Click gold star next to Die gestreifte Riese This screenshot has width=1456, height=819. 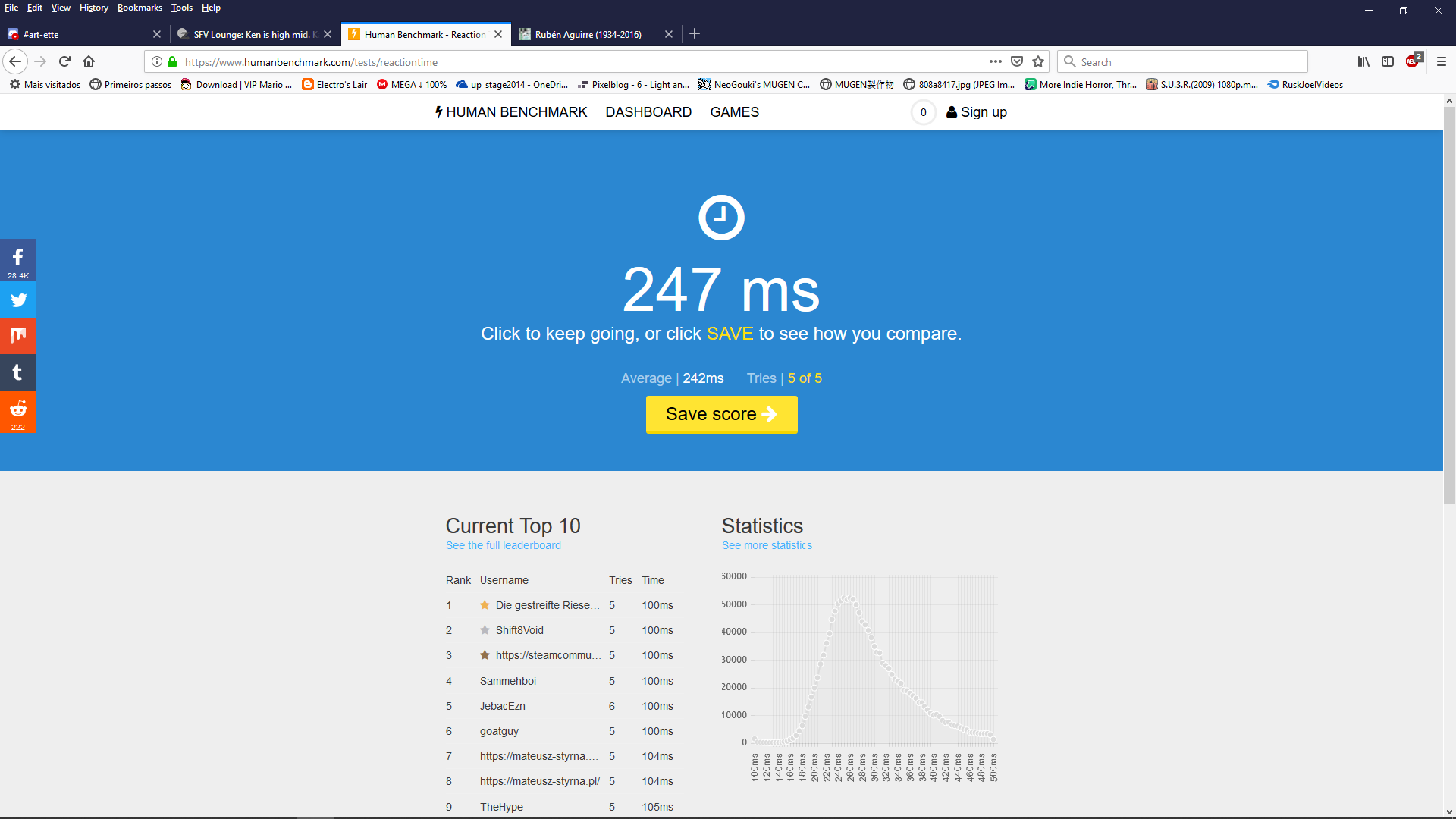(485, 605)
